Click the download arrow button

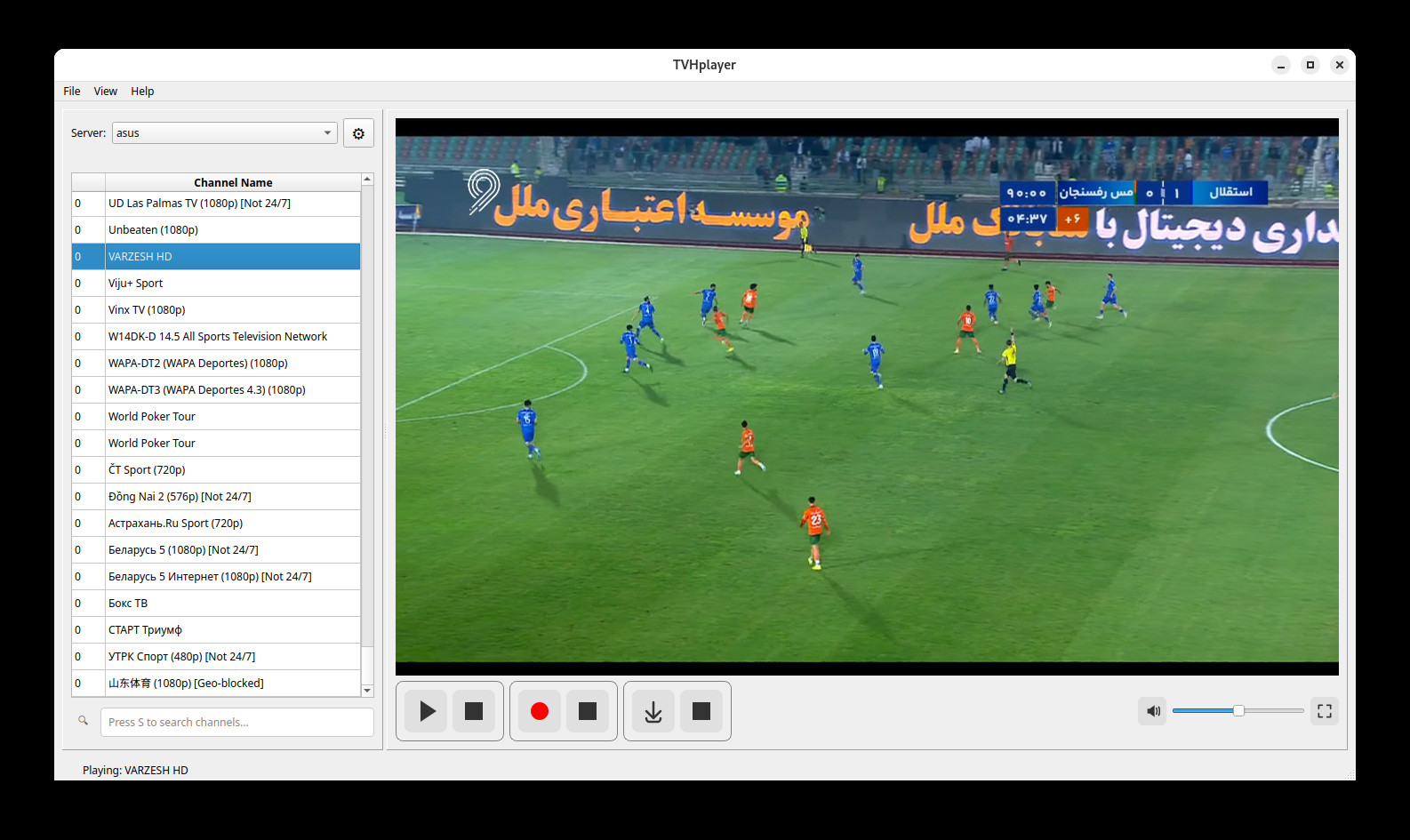[653, 711]
